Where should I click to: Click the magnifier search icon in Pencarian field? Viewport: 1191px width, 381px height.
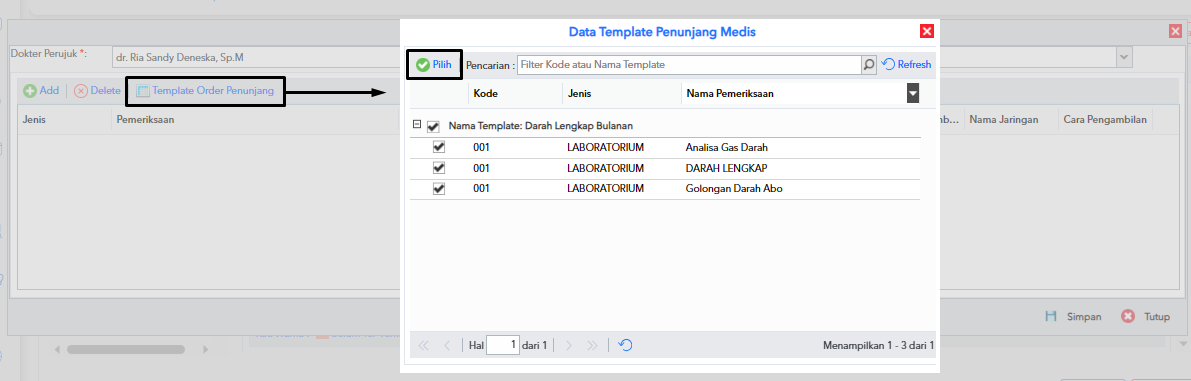[x=869, y=65]
